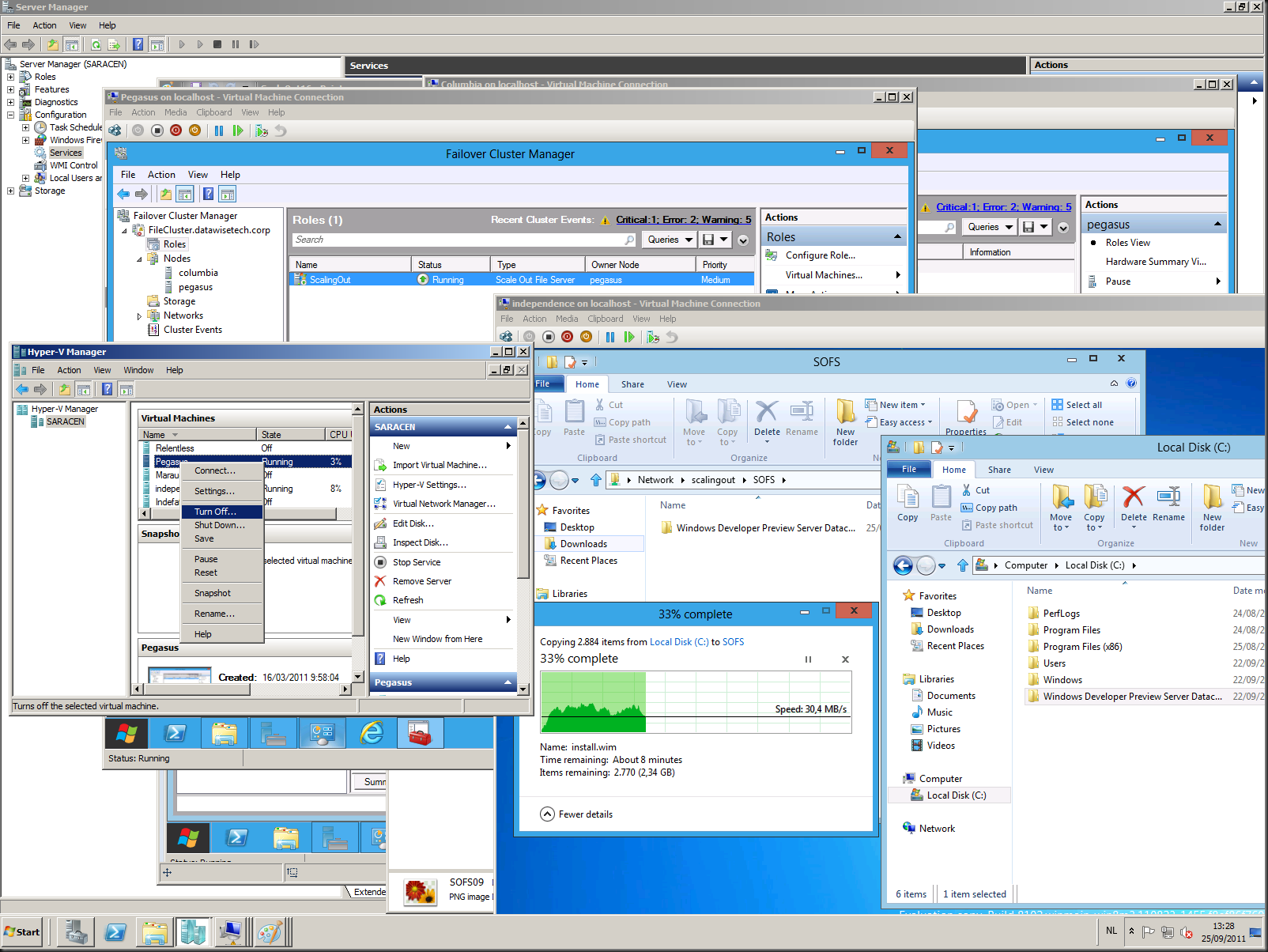
Task: Click Ctrl+Alt+Delete icon in Pegasus VM Connection toolbar
Action: (x=115, y=130)
